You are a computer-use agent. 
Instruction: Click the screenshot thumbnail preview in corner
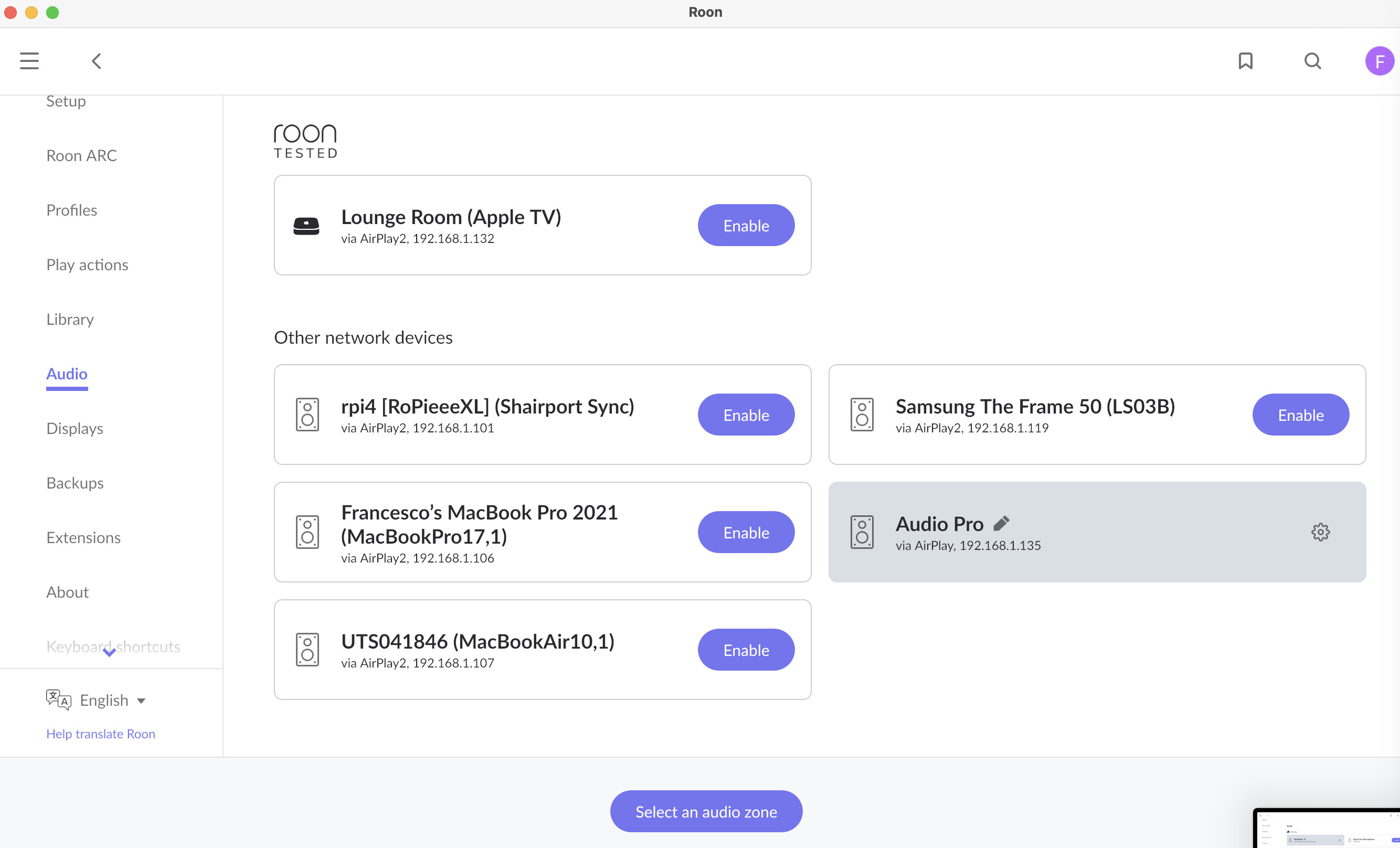[1327, 829]
